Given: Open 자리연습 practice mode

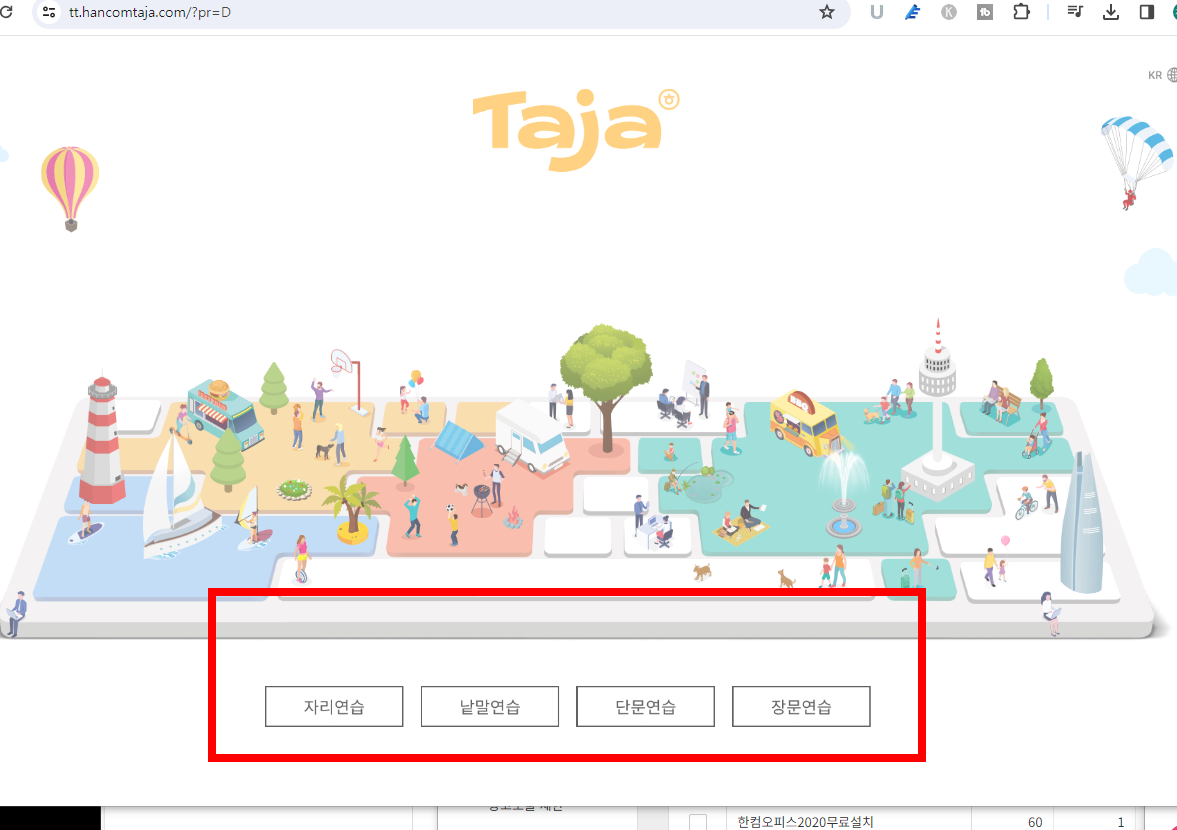Looking at the screenshot, I should pyautogui.click(x=334, y=706).
